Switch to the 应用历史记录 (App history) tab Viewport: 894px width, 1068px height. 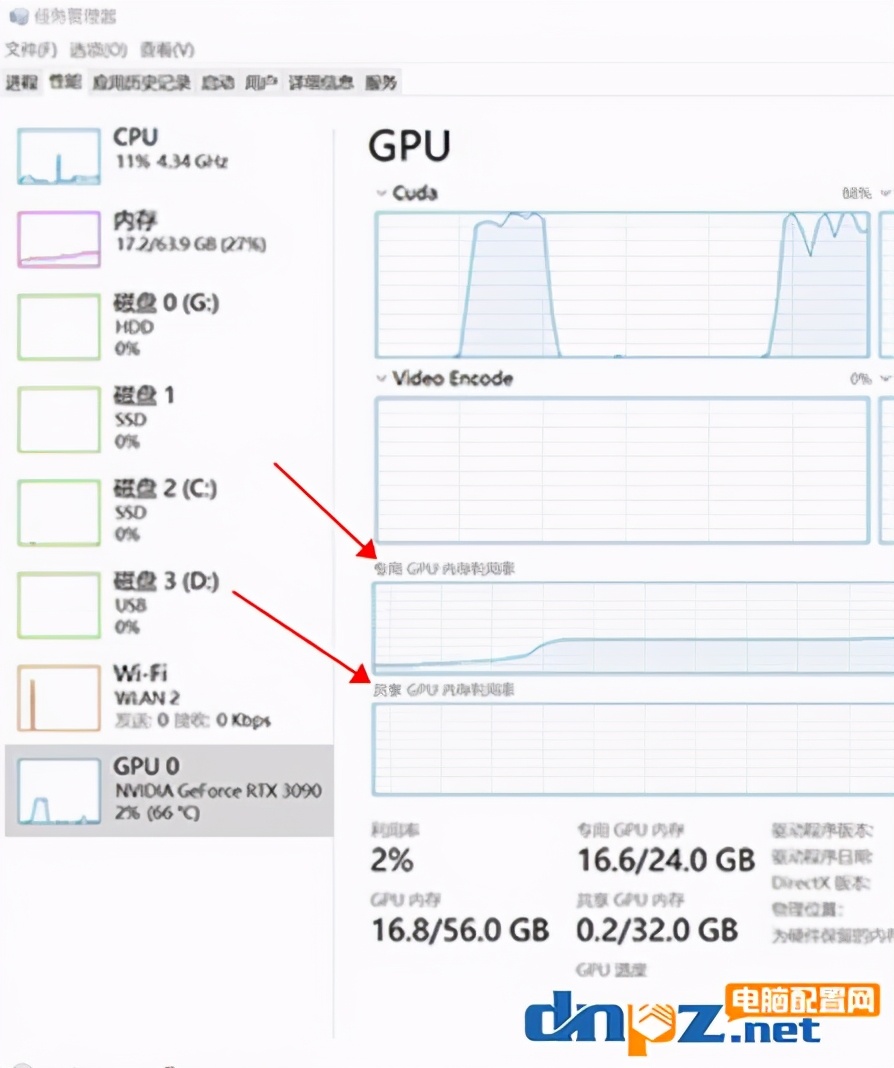pos(141,83)
